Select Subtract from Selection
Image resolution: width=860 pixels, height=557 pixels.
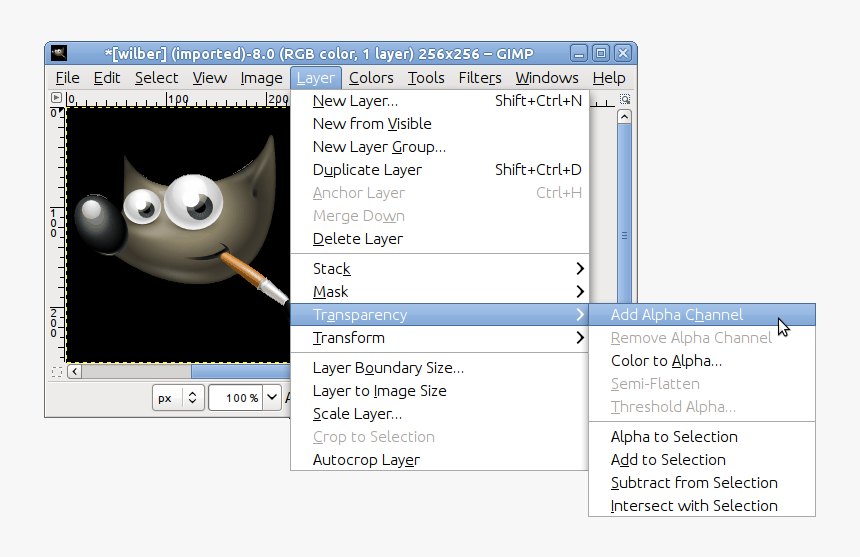pos(702,483)
